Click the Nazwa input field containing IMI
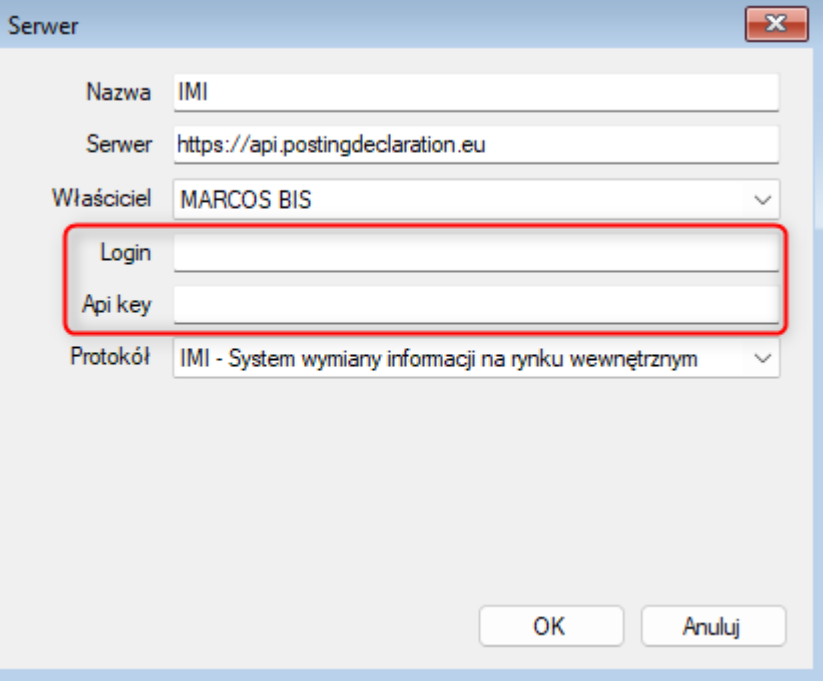 tap(476, 92)
